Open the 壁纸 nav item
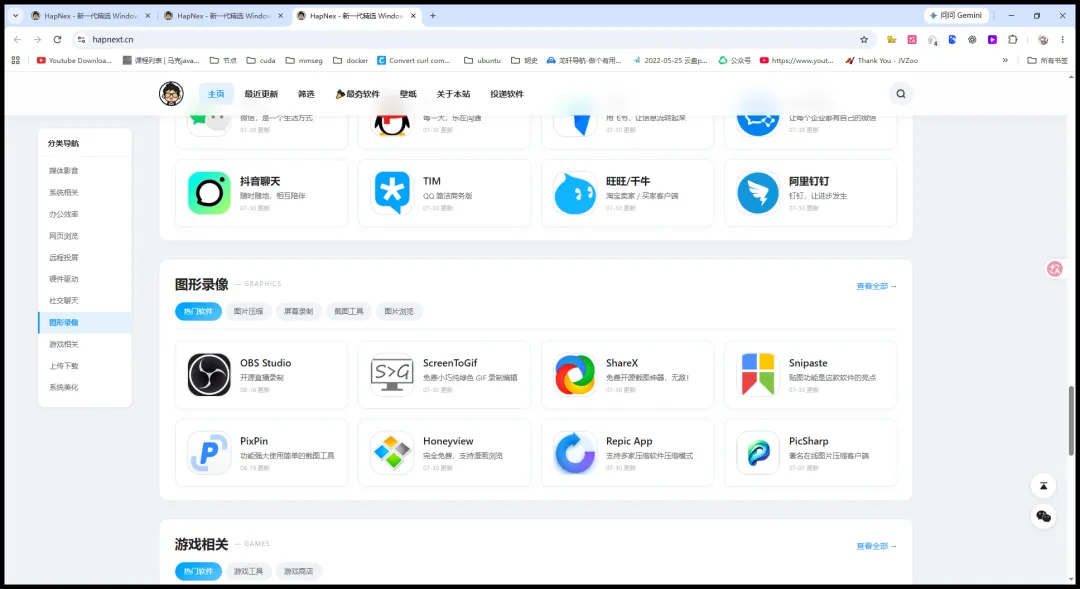The height and width of the screenshot is (589, 1080). point(408,94)
